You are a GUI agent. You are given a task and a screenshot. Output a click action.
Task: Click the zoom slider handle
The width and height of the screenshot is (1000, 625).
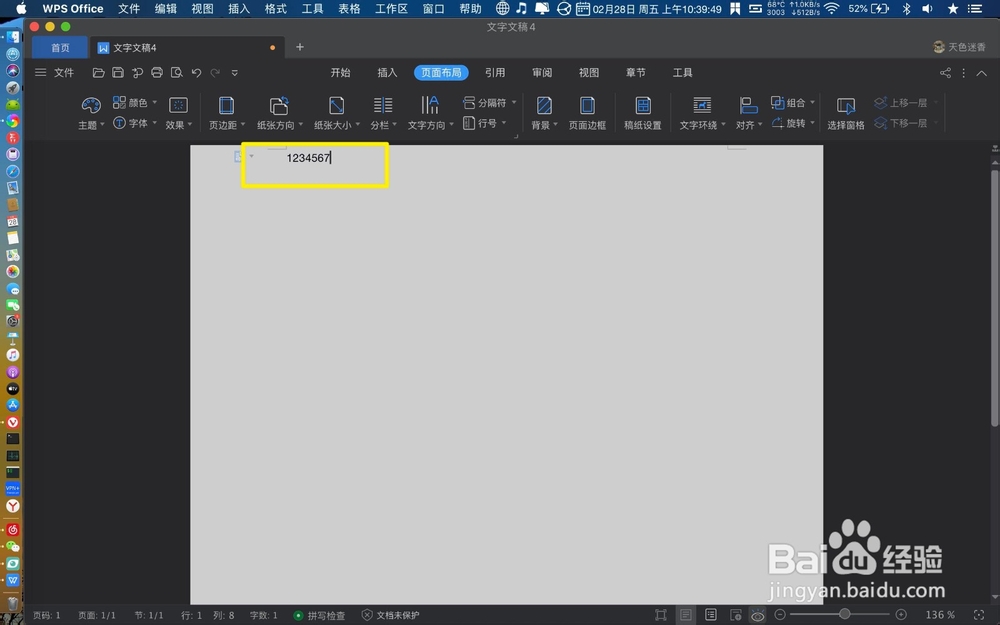pyautogui.click(x=844, y=614)
